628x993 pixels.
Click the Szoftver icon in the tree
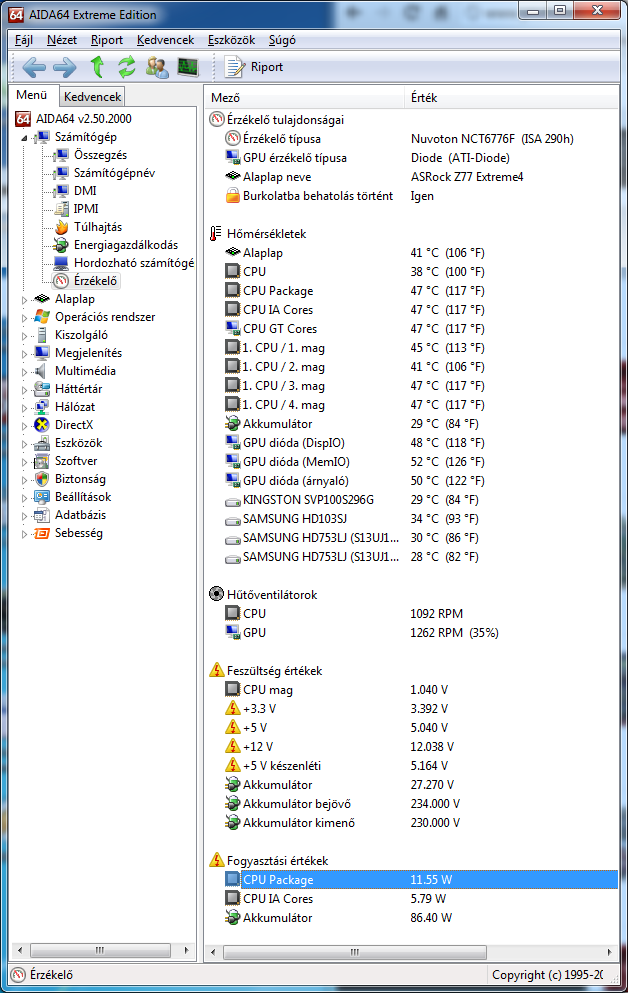42,461
